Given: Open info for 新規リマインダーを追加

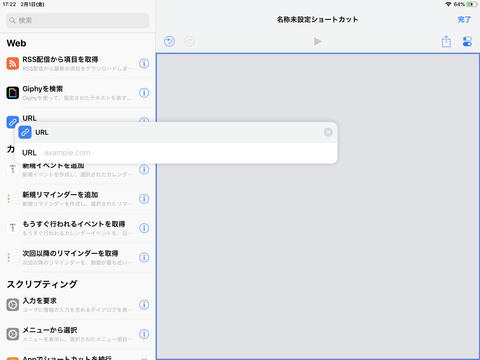Looking at the screenshot, I should (144, 199).
